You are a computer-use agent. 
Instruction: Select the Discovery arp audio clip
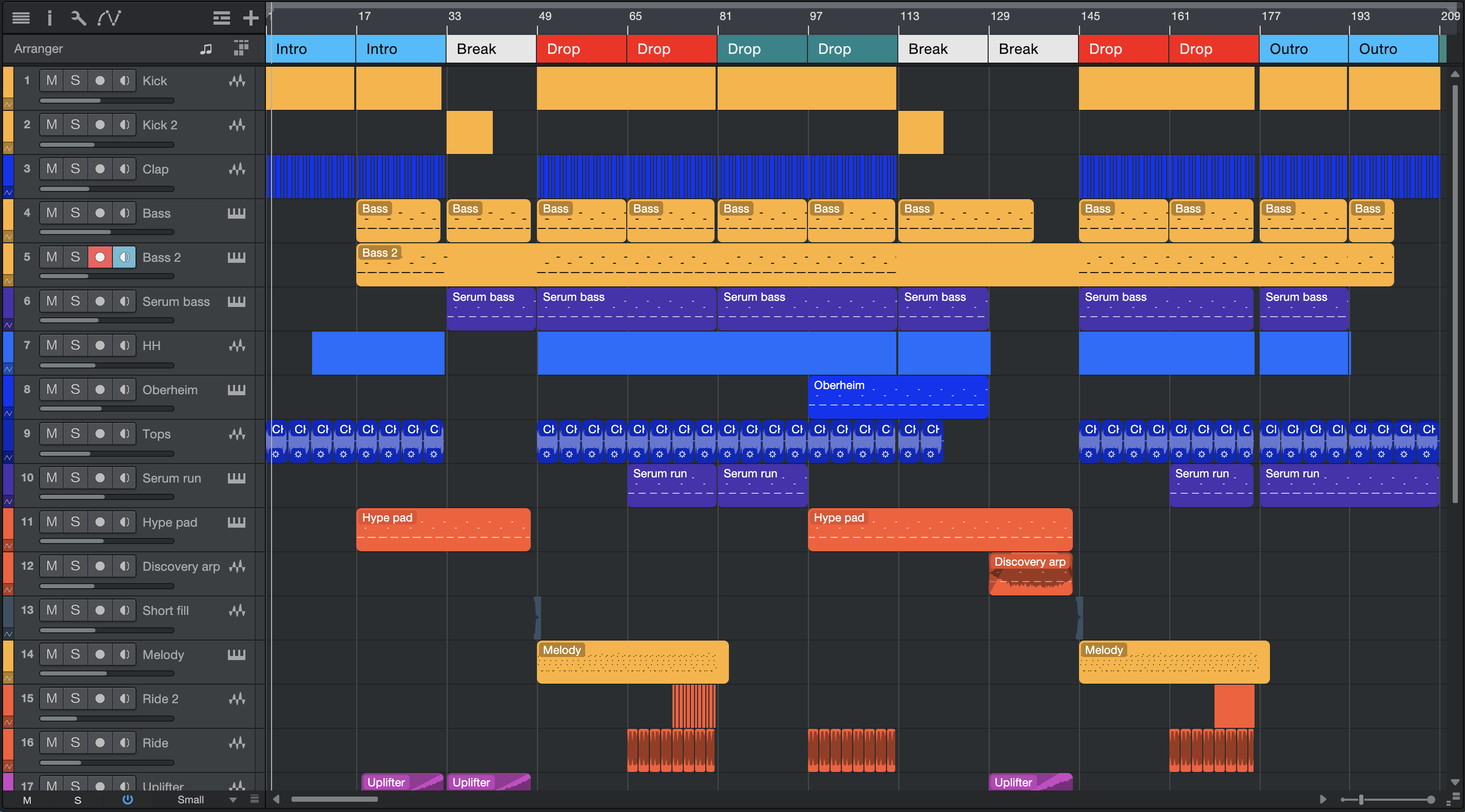coord(1031,574)
